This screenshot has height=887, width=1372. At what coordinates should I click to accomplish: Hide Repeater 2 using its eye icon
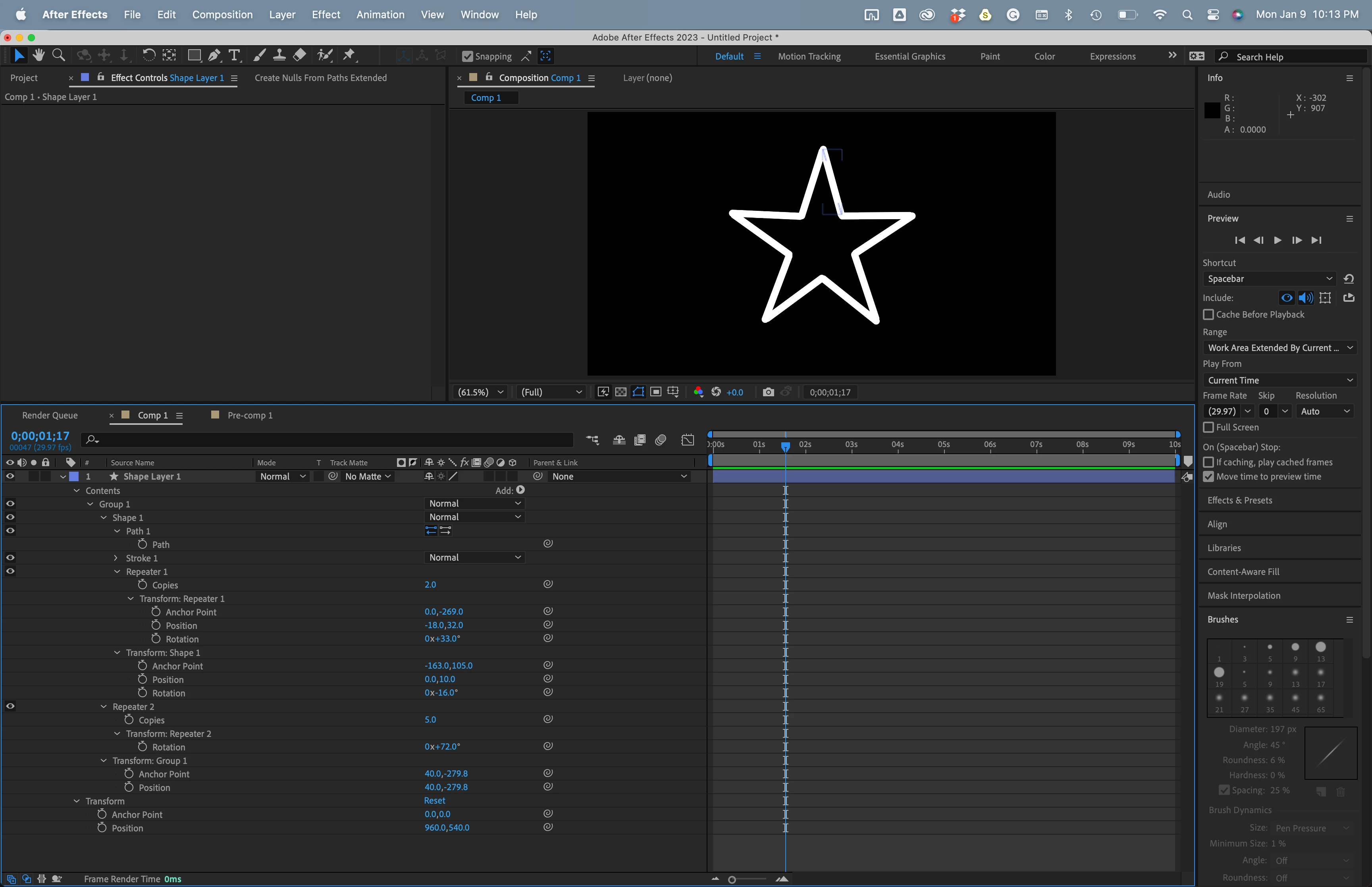click(10, 706)
